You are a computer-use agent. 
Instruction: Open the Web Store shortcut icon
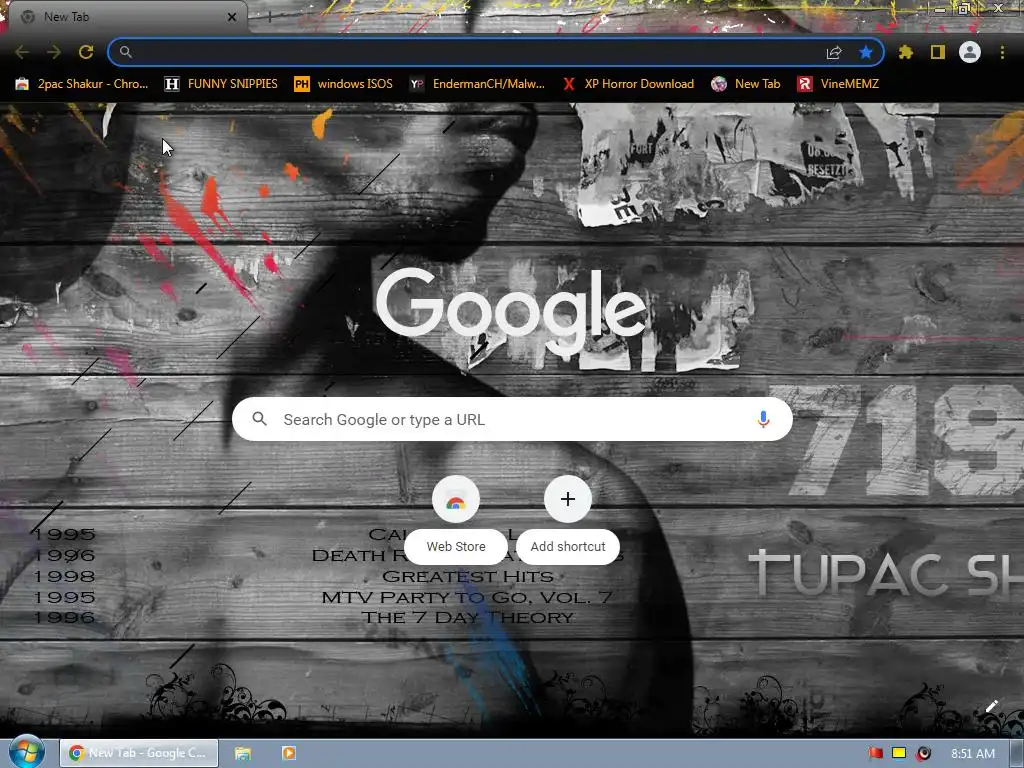(x=456, y=500)
